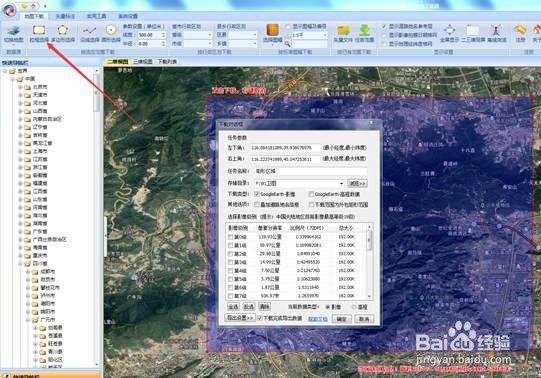Image resolution: width=541 pixels, height=378 pixels.
Task: Enable GoogleEarth elevation data checkbox
Action: pos(311,194)
